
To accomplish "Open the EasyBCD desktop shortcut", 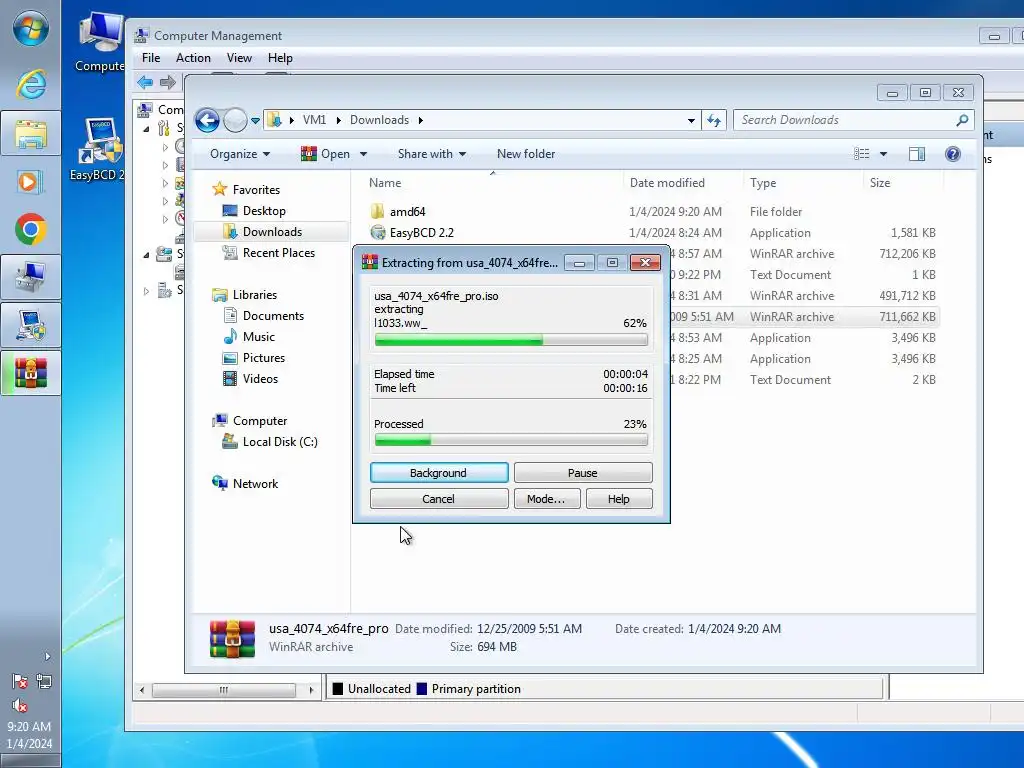I will (98, 149).
